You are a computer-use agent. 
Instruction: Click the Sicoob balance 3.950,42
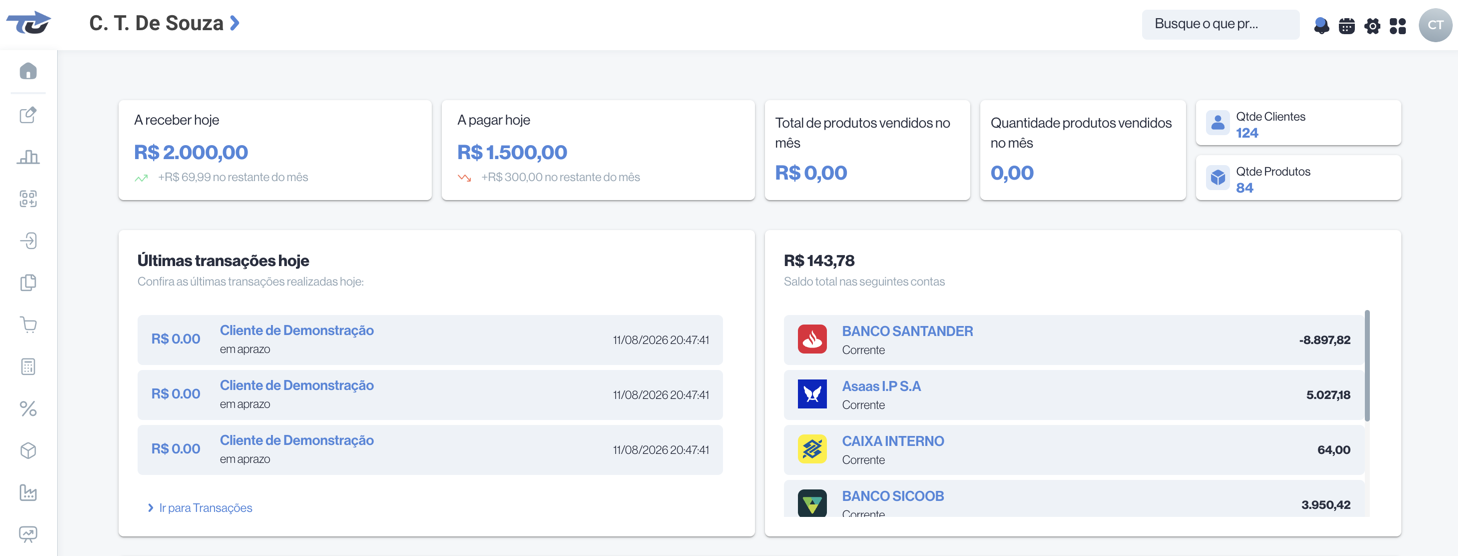1326,505
